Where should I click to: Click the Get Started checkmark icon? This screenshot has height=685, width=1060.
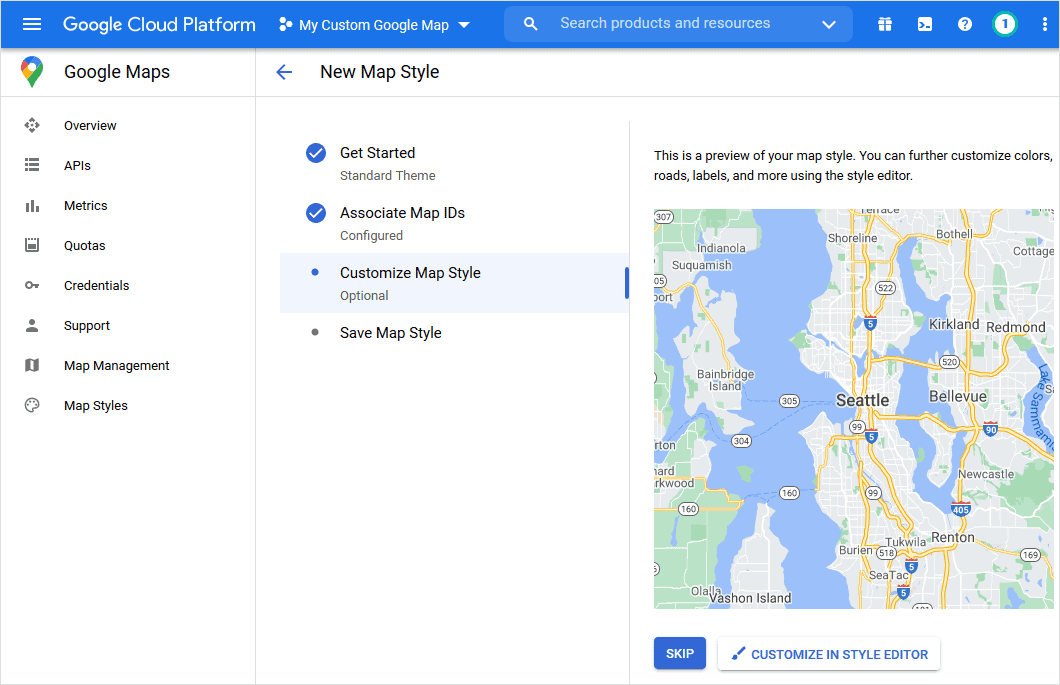[316, 153]
